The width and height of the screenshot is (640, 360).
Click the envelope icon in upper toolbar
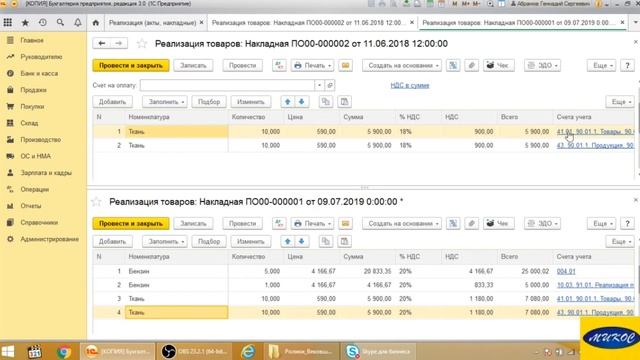[345, 65]
